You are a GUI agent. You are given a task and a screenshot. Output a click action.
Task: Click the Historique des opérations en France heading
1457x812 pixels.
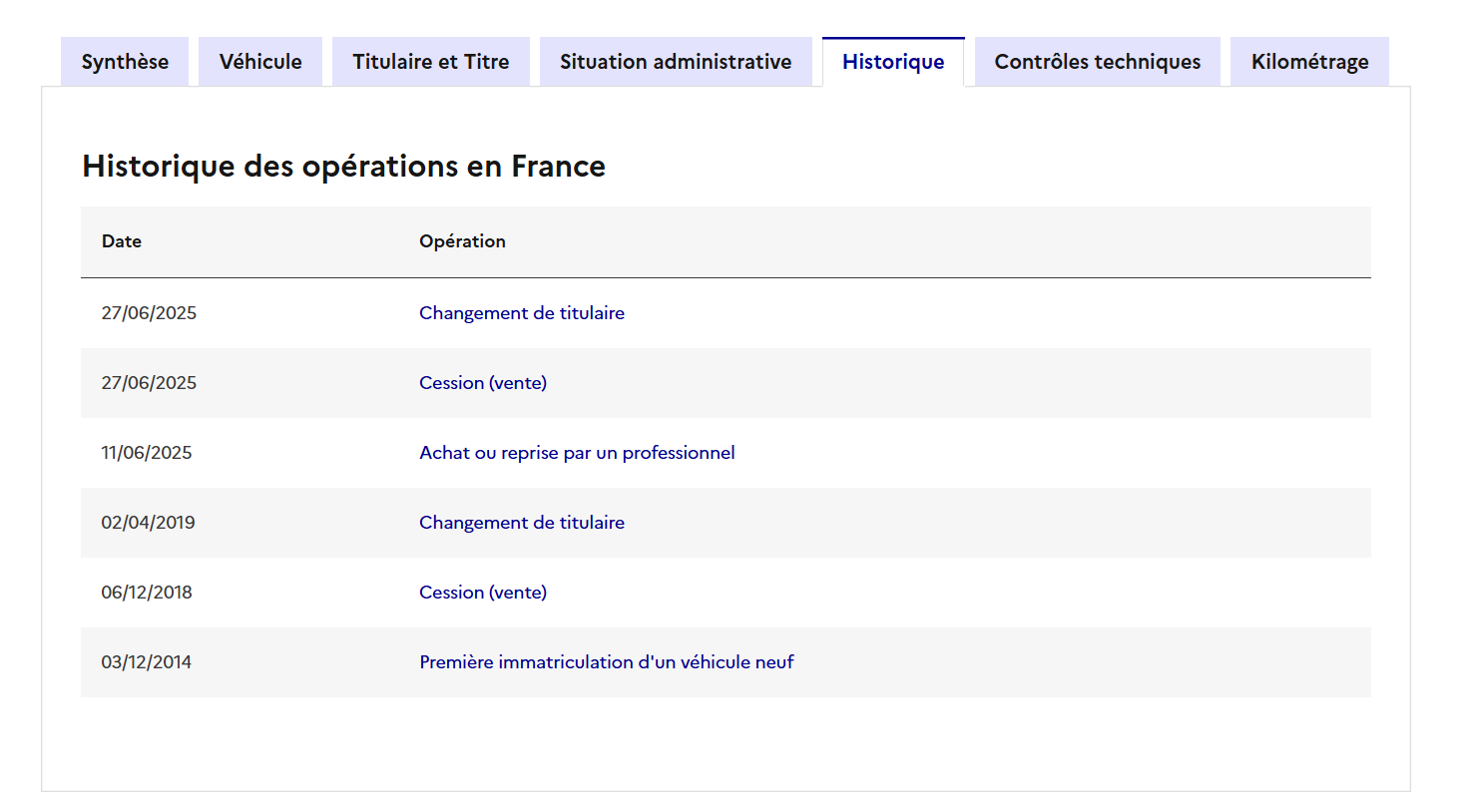[x=343, y=166]
